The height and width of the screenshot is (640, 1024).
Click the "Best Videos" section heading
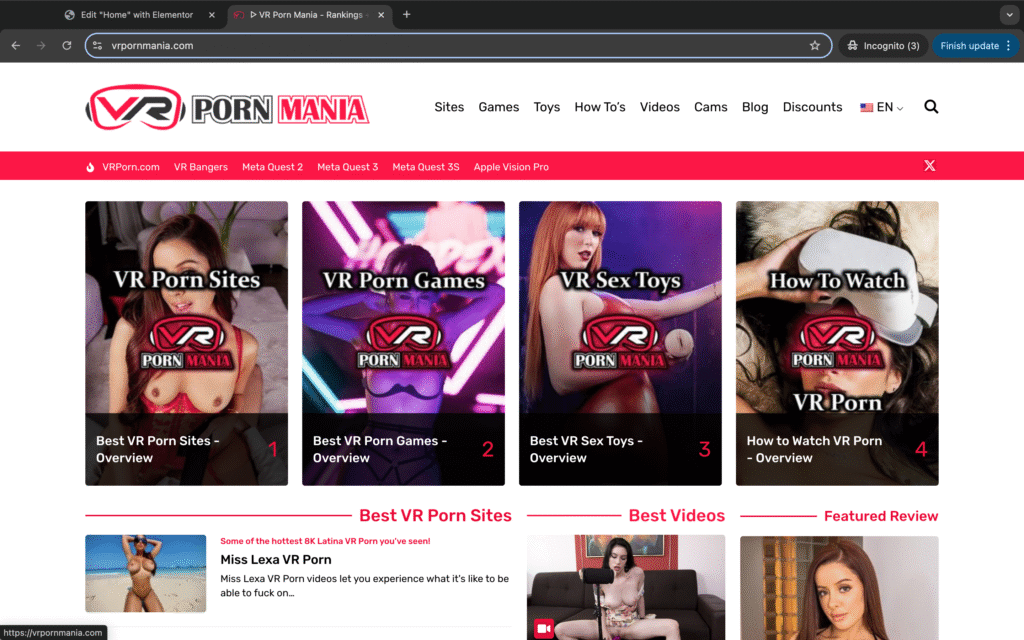click(677, 516)
